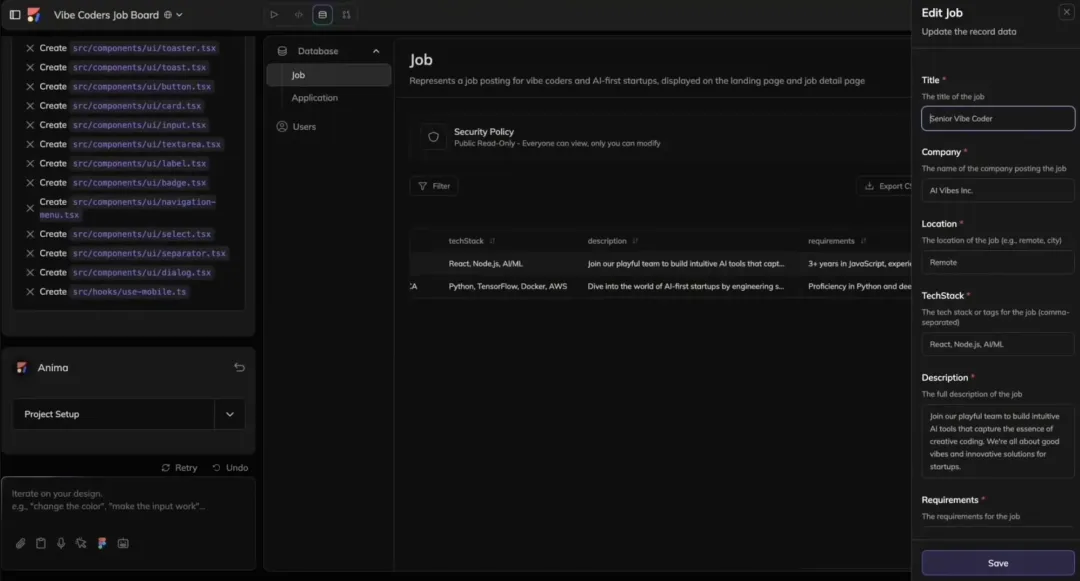1080x581 pixels.
Task: Focus the 'Iterate on your design' prompt box
Action: 128,500
